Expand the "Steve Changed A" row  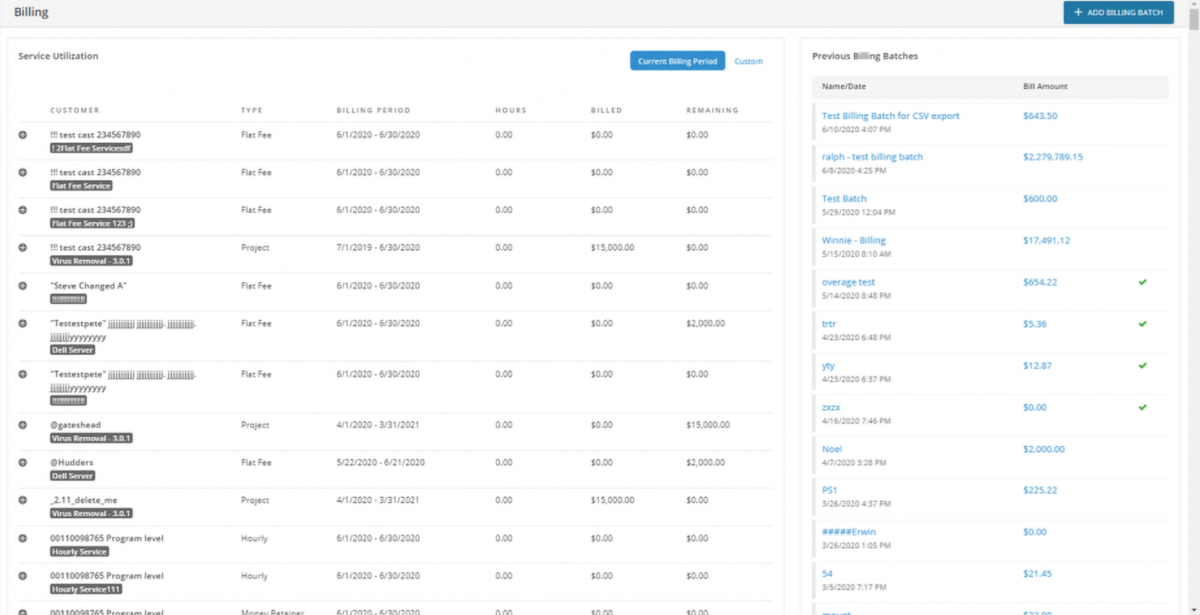coord(23,286)
